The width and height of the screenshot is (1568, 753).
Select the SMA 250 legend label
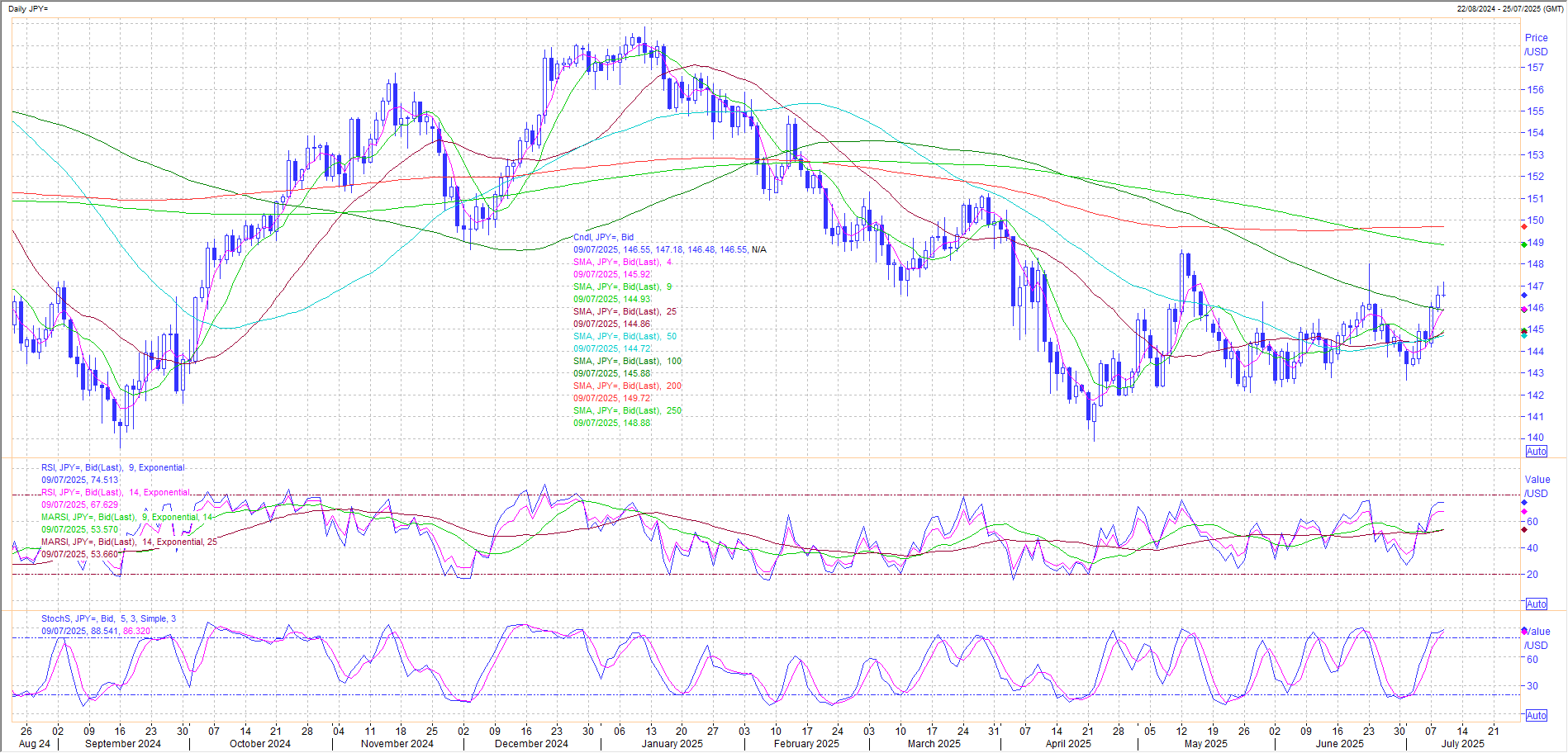click(x=627, y=410)
